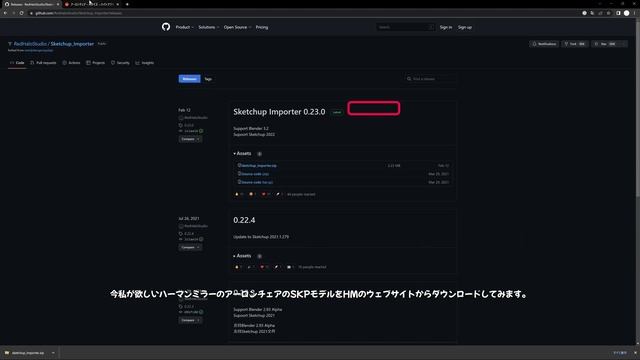Click the smile reaction on release 0.23.0
The width and height of the screenshot is (640, 360).
253,194
